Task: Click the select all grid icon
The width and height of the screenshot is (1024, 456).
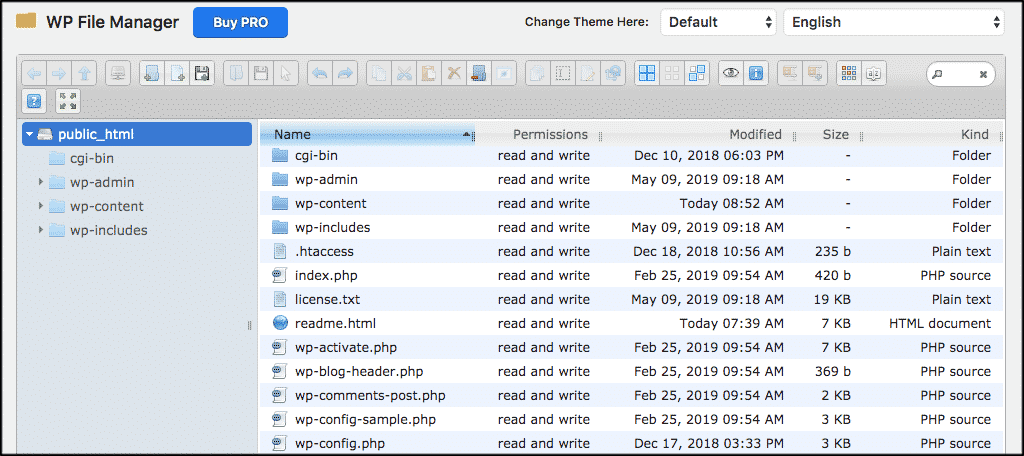Action: tap(647, 73)
